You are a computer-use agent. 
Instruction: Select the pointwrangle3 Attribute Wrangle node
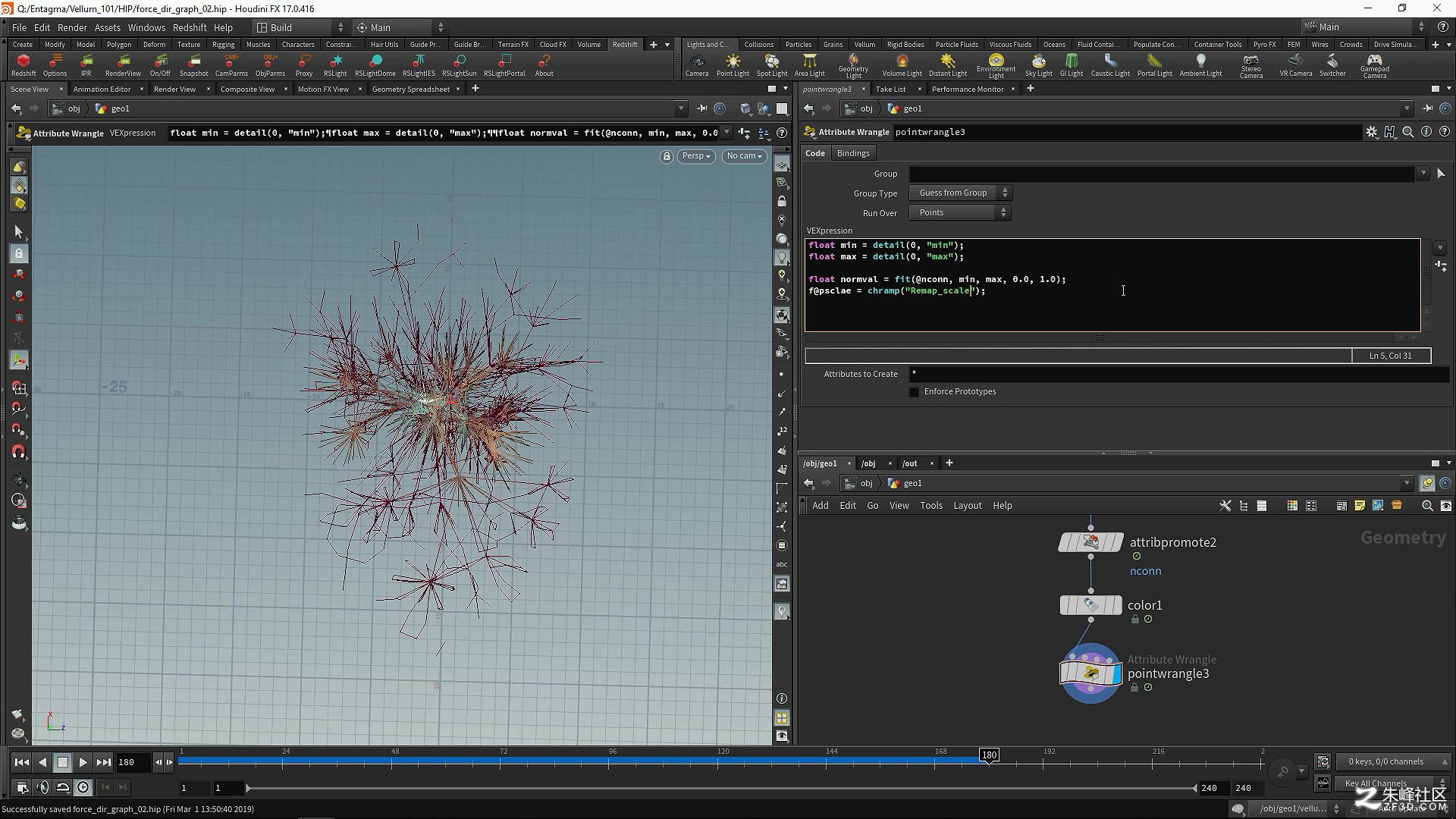(x=1090, y=673)
